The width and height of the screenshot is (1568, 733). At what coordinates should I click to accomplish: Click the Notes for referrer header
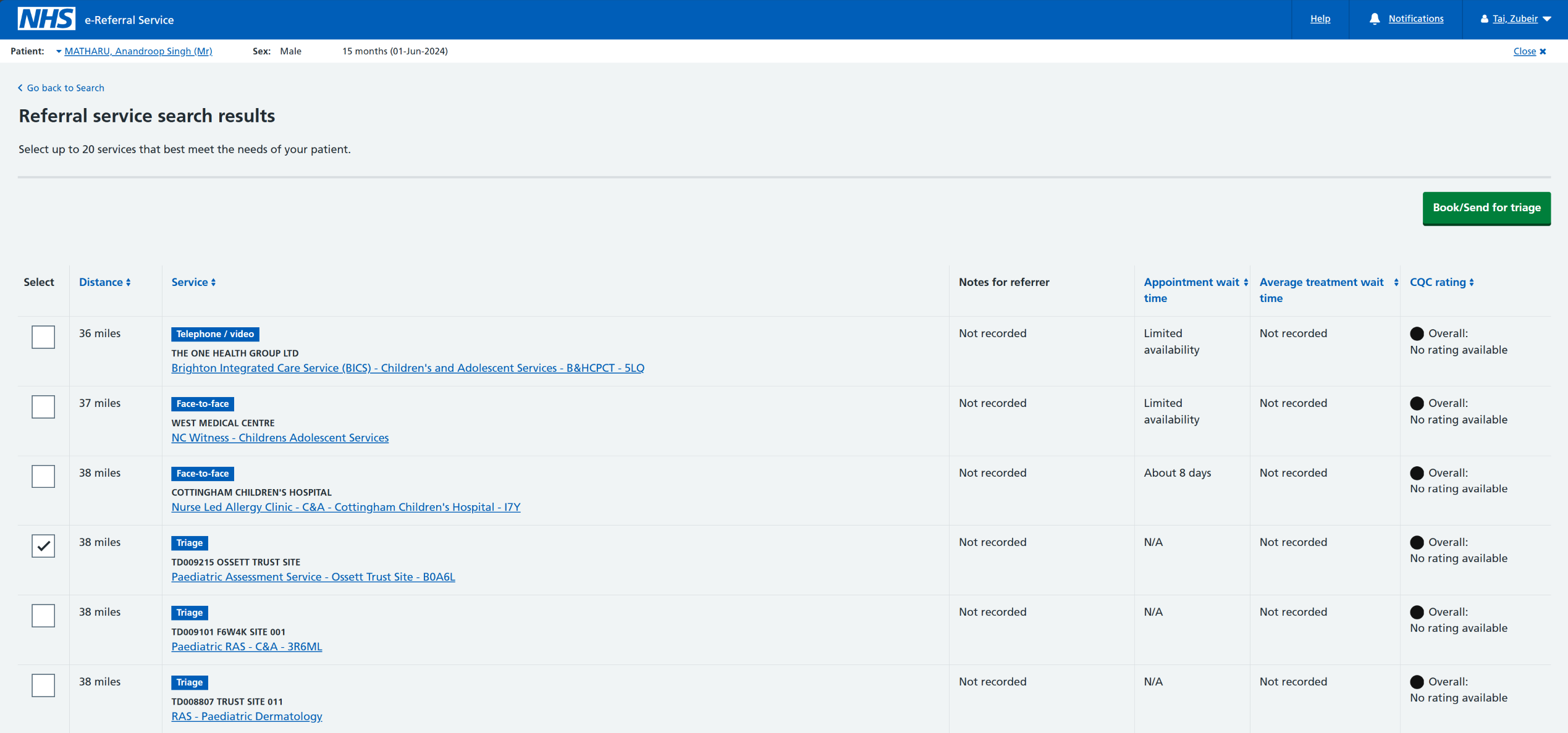click(1004, 282)
